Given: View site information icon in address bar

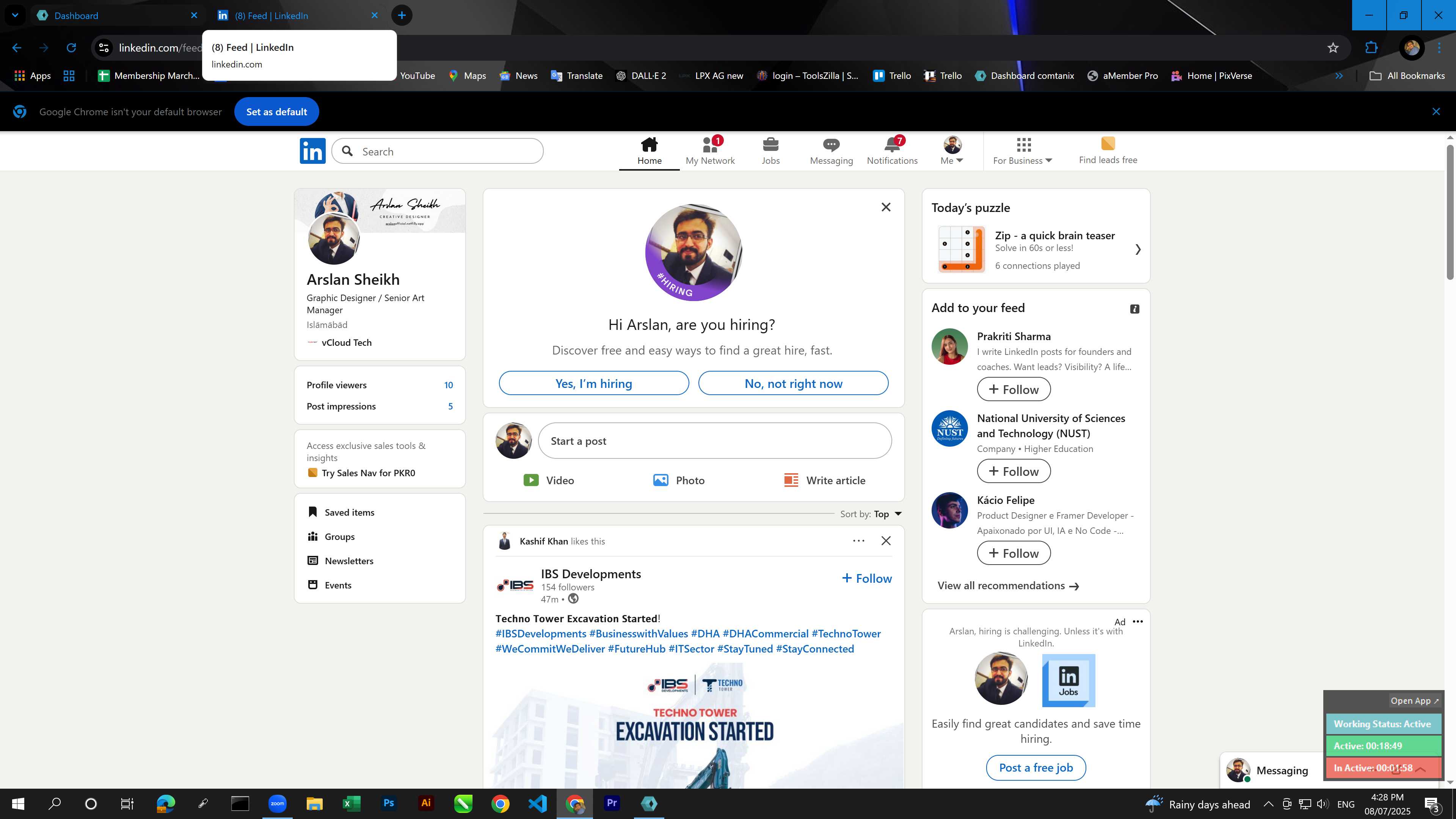Looking at the screenshot, I should click(x=104, y=47).
